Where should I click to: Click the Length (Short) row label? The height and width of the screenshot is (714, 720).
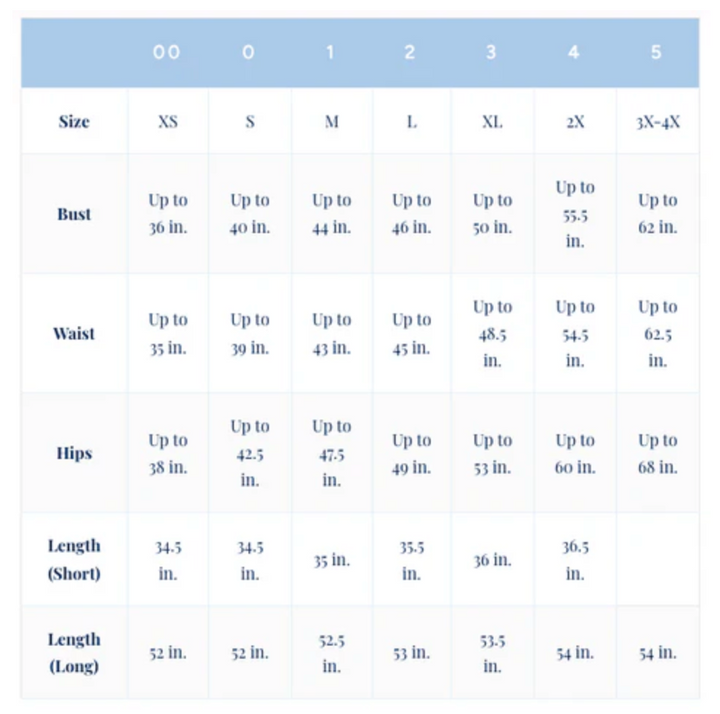[74, 560]
